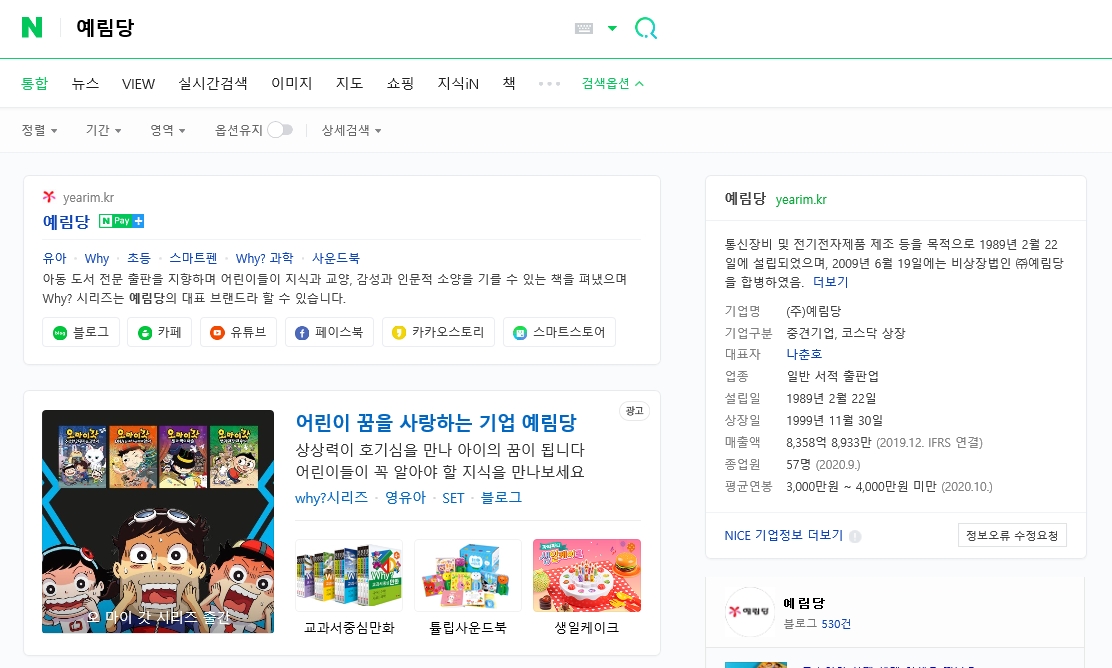Click the 광고 ad label badge

point(635,411)
